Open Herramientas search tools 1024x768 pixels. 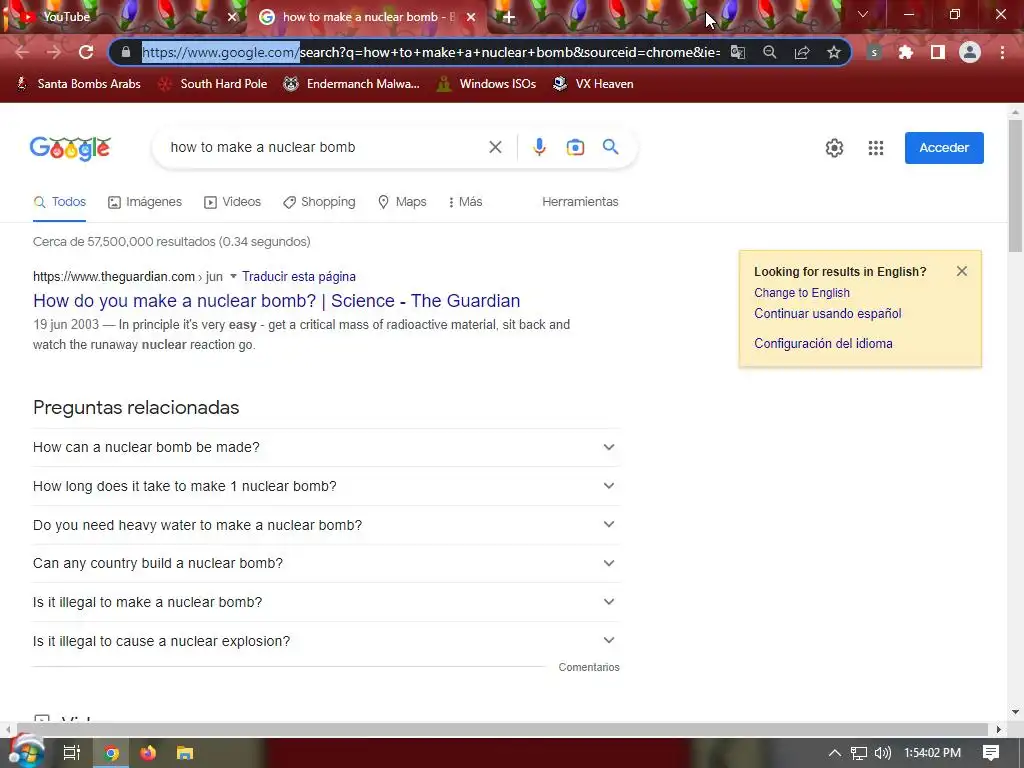580,202
